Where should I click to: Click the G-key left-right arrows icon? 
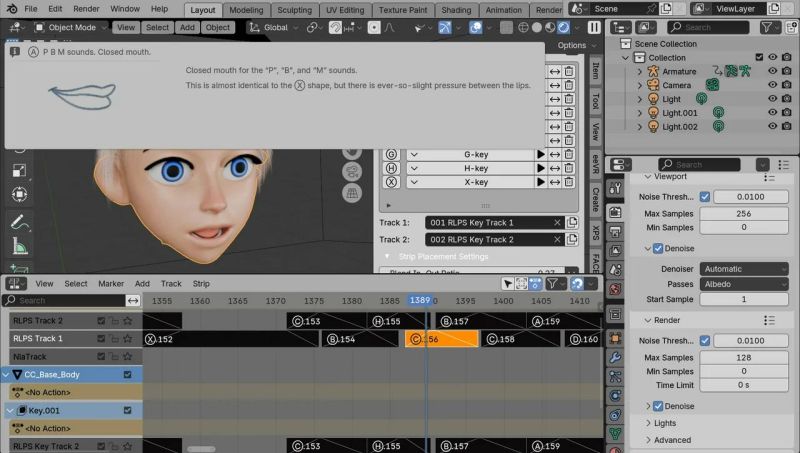click(x=555, y=155)
